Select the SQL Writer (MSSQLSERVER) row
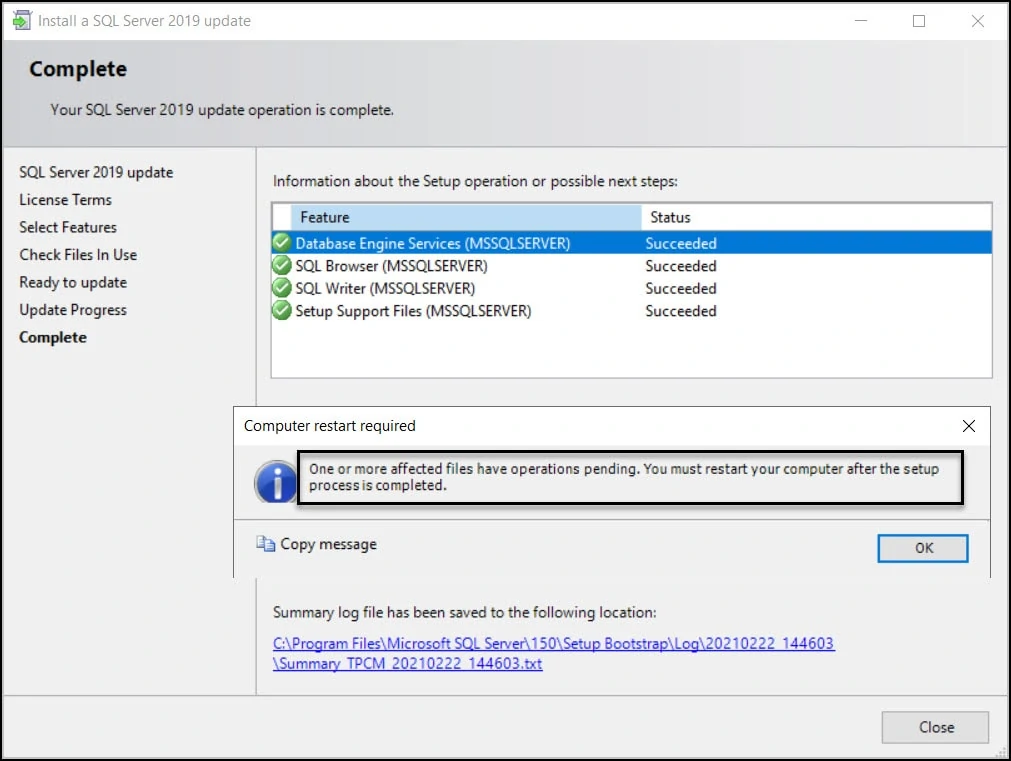The width and height of the screenshot is (1011, 761). [x=631, y=288]
